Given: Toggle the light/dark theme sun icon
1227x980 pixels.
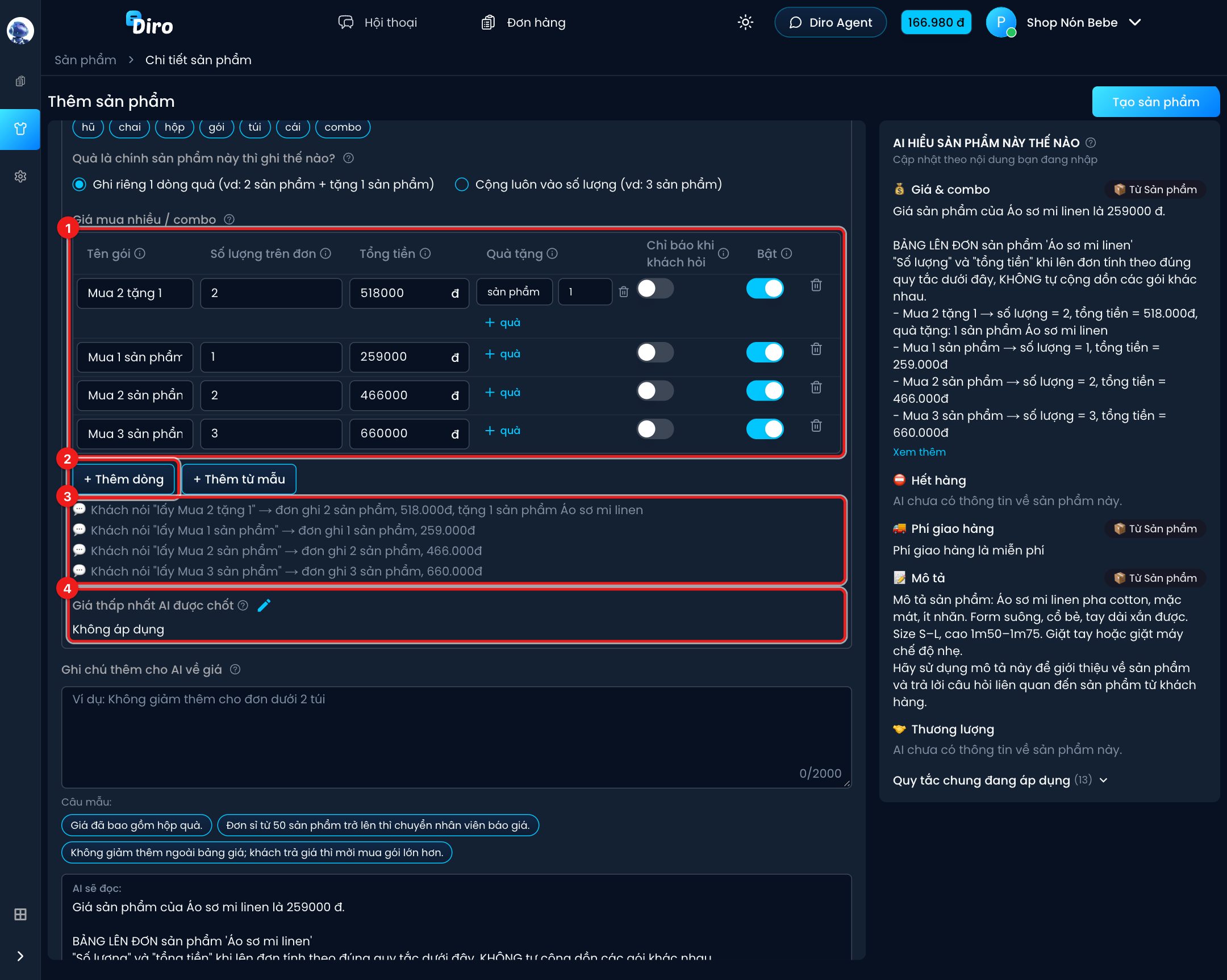Looking at the screenshot, I should click(x=745, y=22).
